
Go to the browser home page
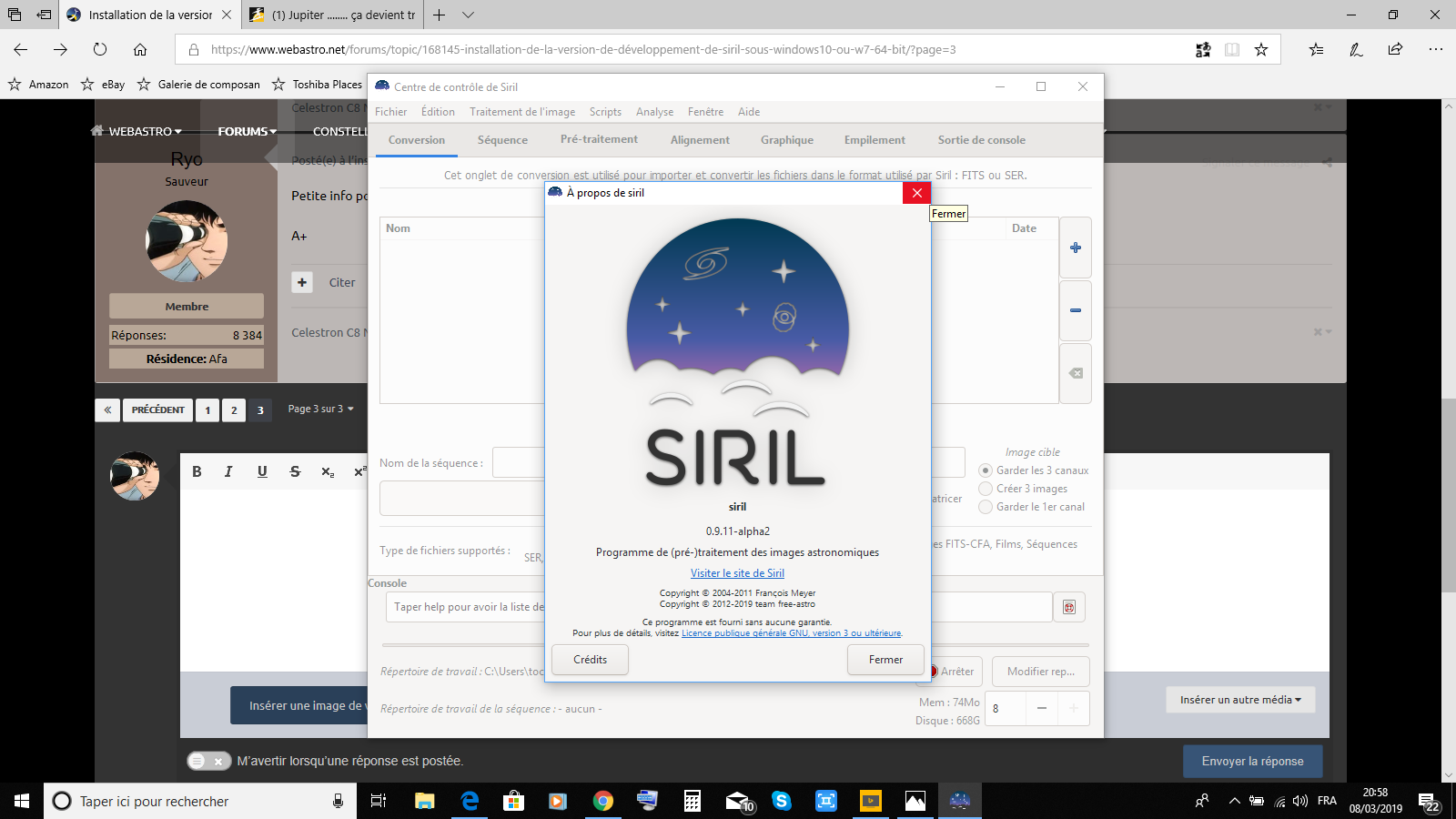(140, 49)
